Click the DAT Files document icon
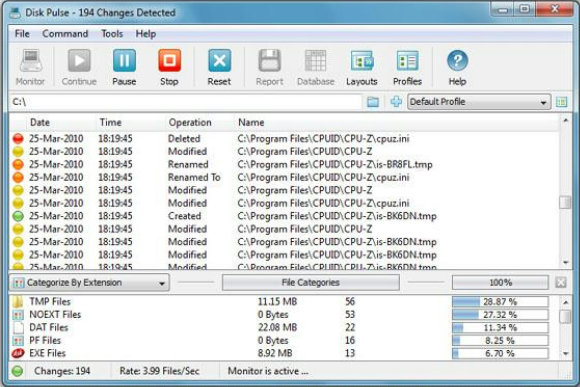This screenshot has width=580, height=387. (x=18, y=328)
